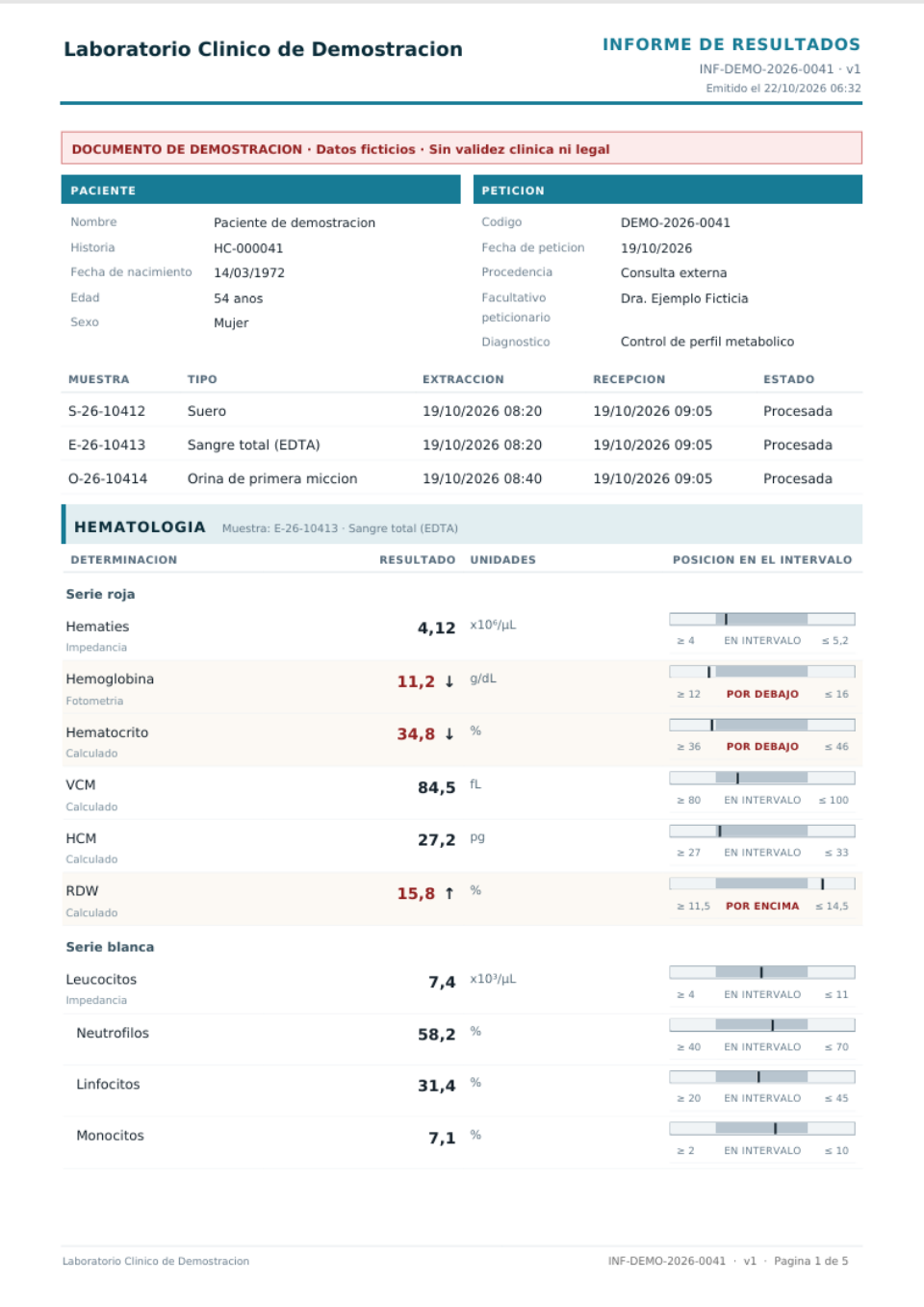The width and height of the screenshot is (924, 1307).
Task: Click sample ID "O-26-10414"
Action: 108,478
